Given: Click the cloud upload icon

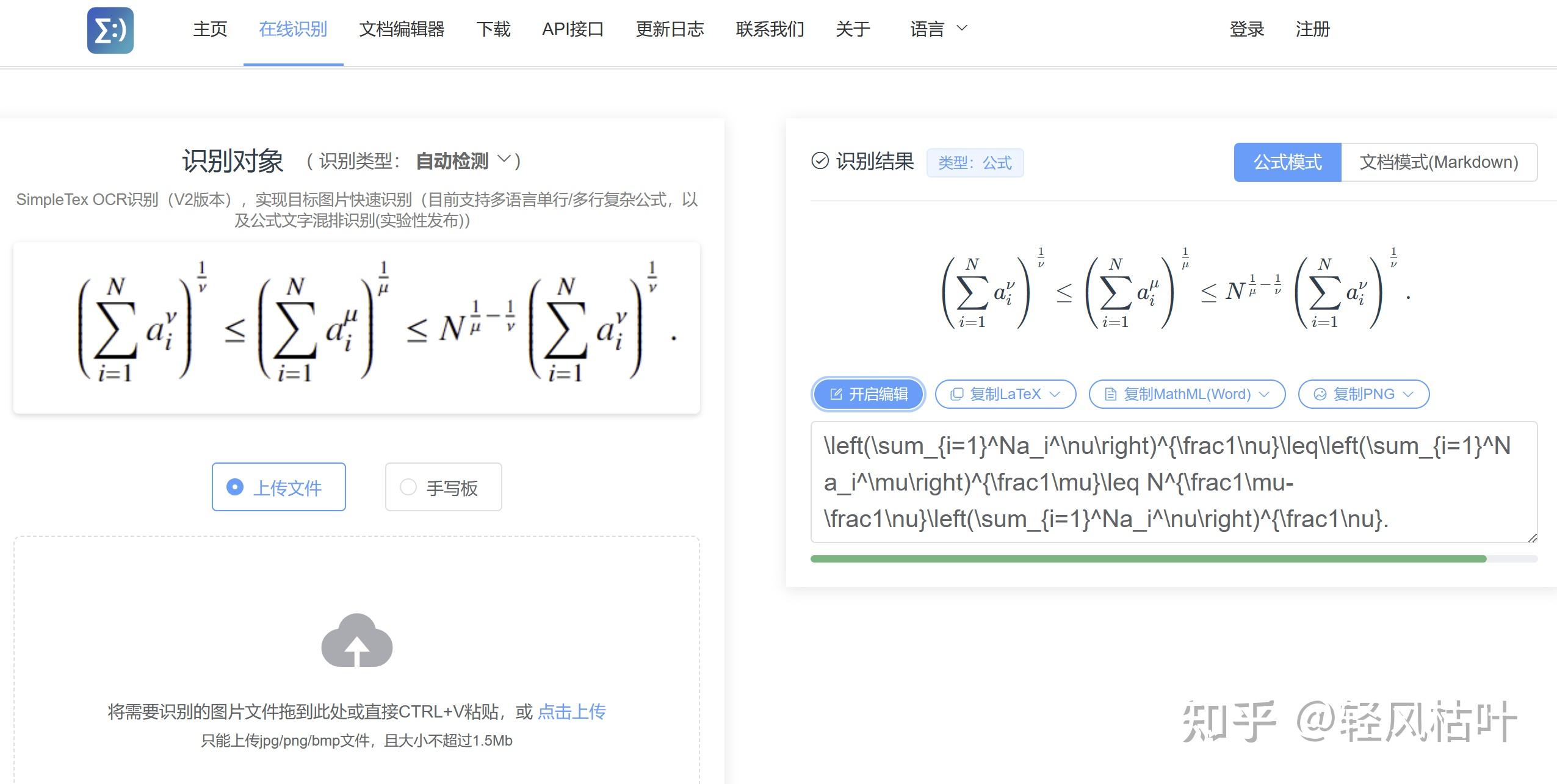Looking at the screenshot, I should (356, 641).
